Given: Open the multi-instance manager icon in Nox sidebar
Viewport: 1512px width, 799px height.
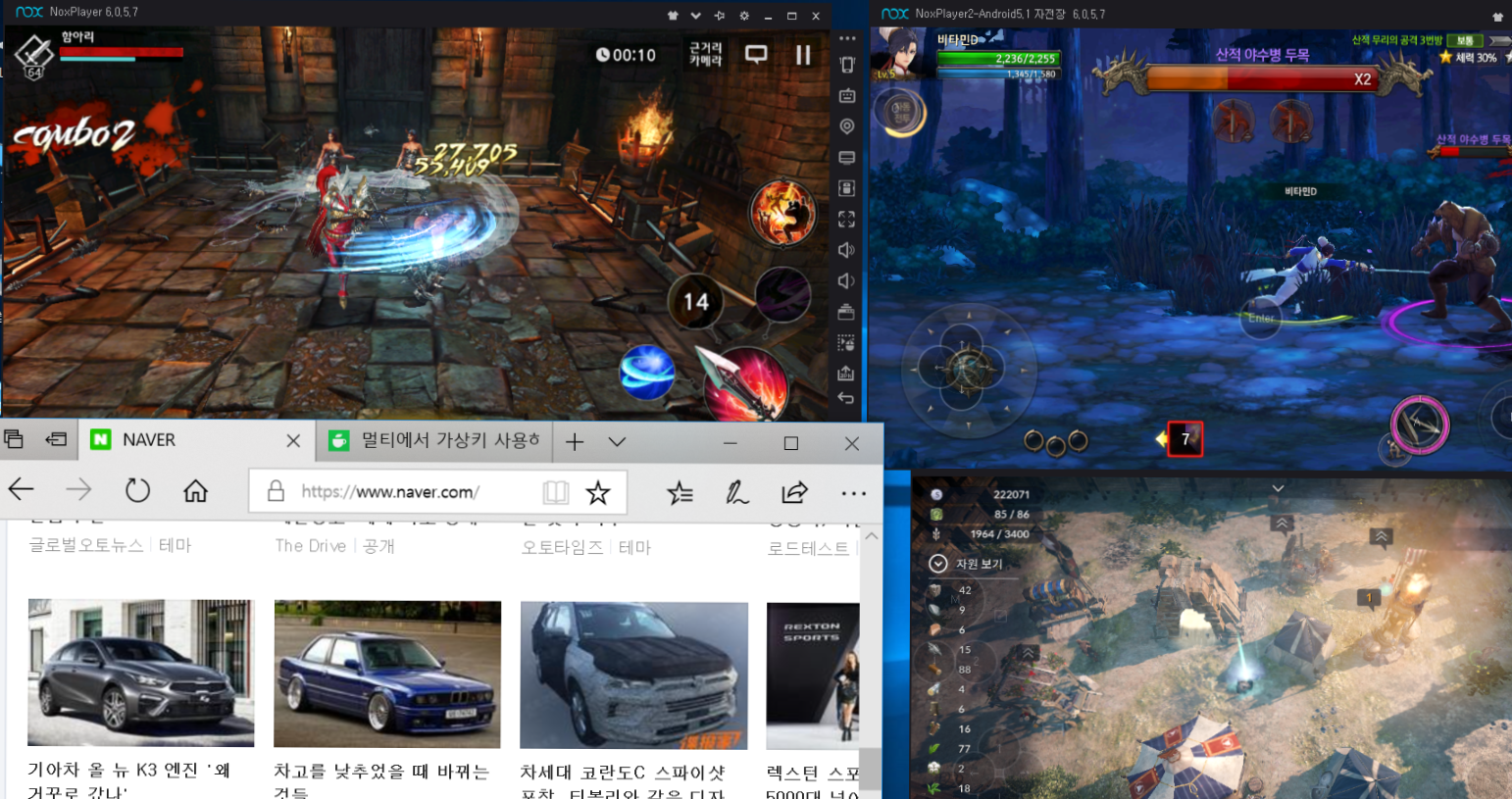Looking at the screenshot, I should (847, 312).
